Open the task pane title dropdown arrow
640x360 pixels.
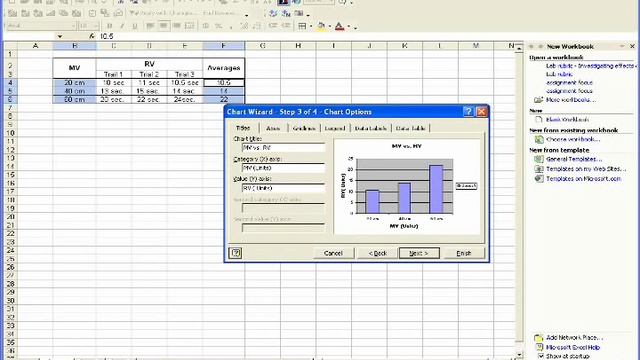[622, 47]
